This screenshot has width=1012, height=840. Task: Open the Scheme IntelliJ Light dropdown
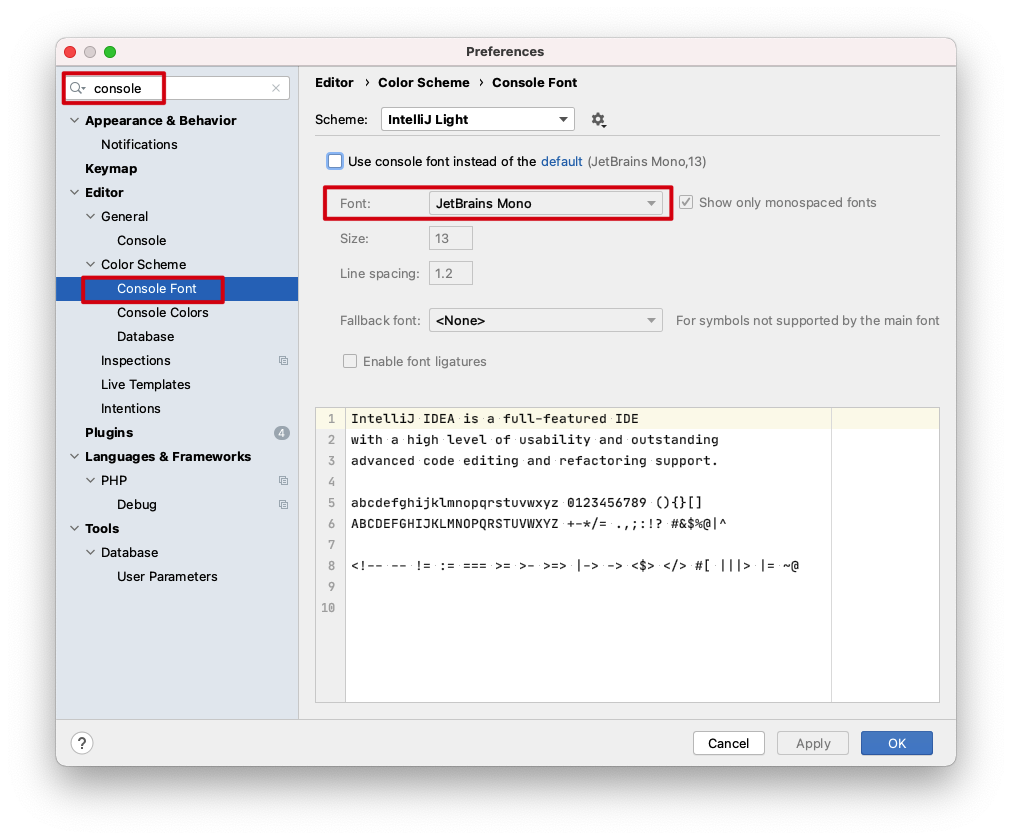pos(478,119)
